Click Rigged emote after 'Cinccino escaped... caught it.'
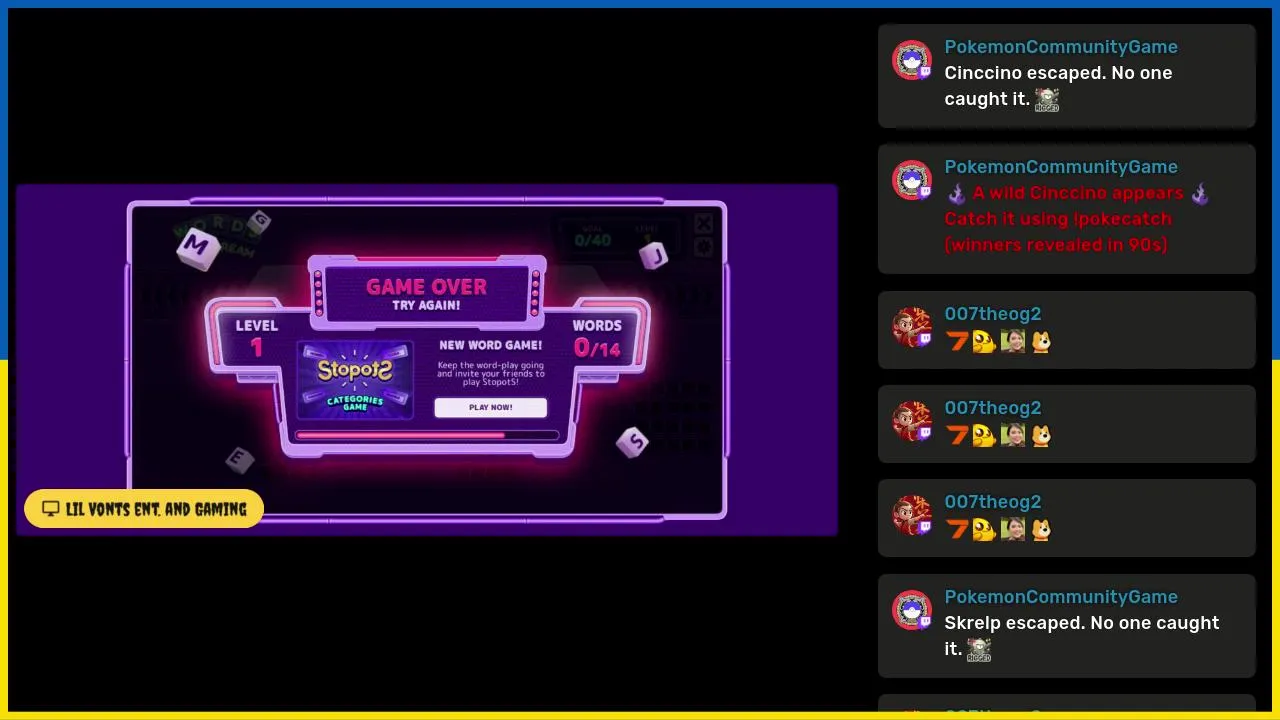The height and width of the screenshot is (720, 1280). [x=1047, y=100]
